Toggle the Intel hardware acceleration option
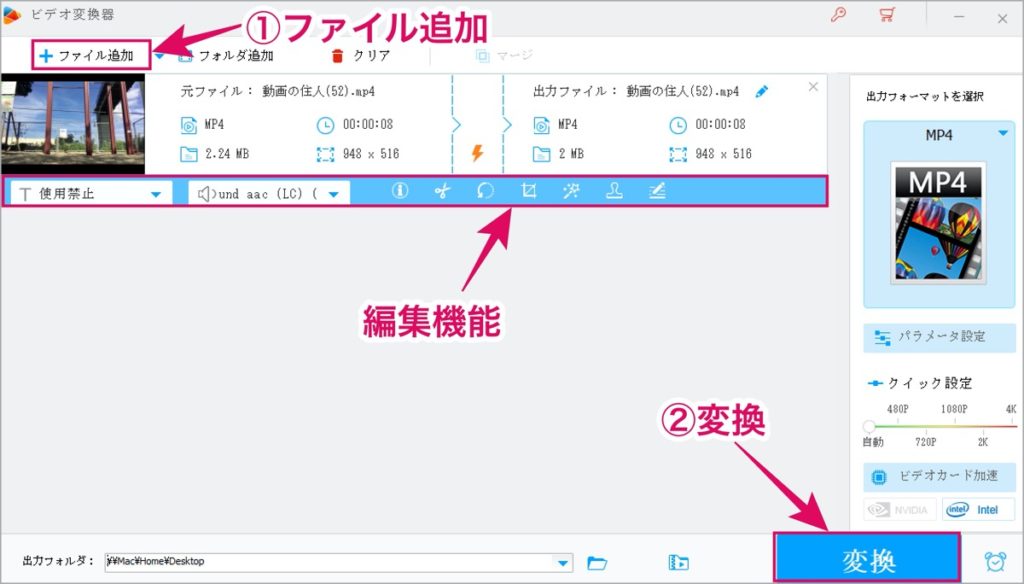 point(973,510)
